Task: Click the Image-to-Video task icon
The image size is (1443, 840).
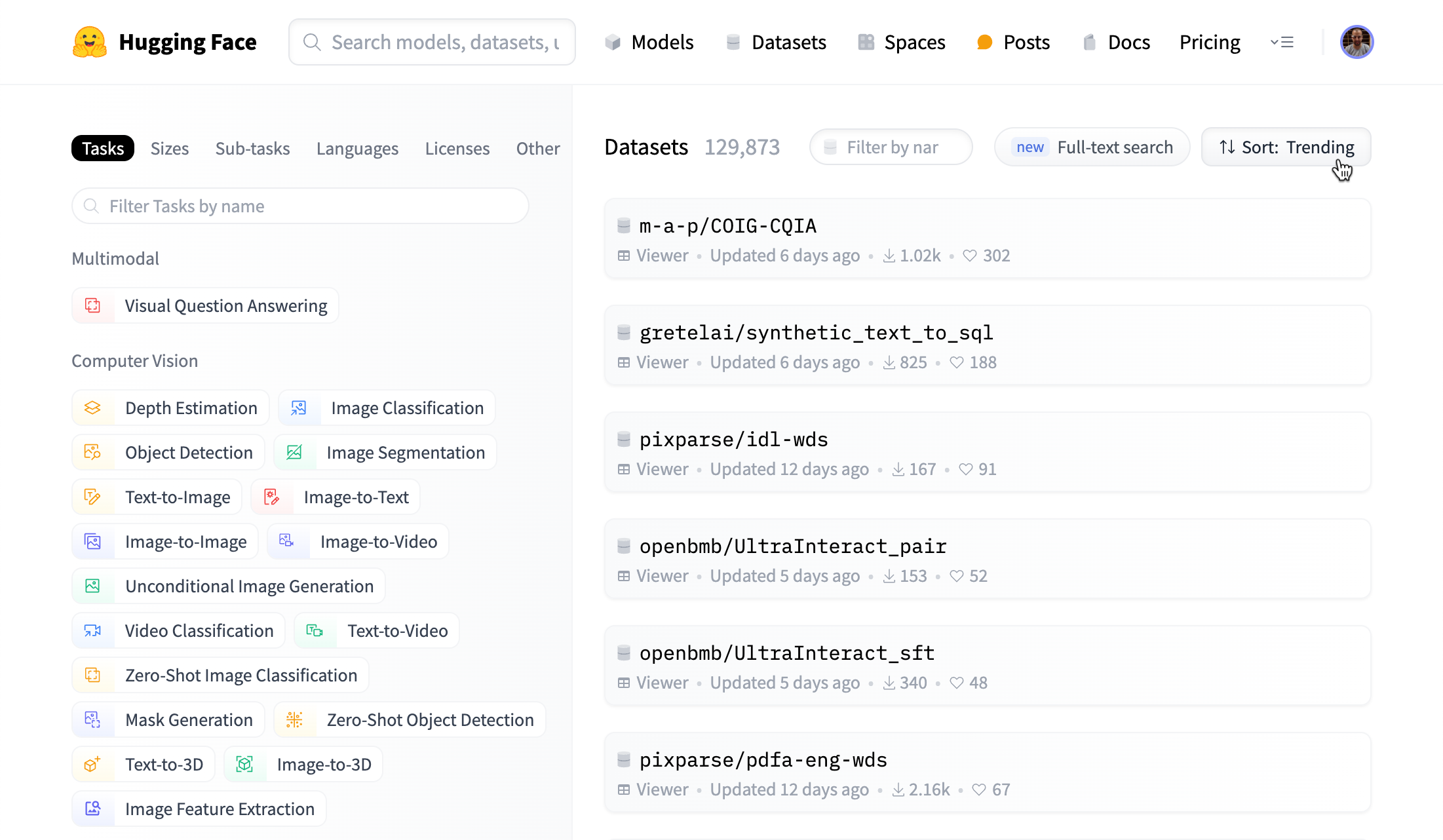Action: 287,541
